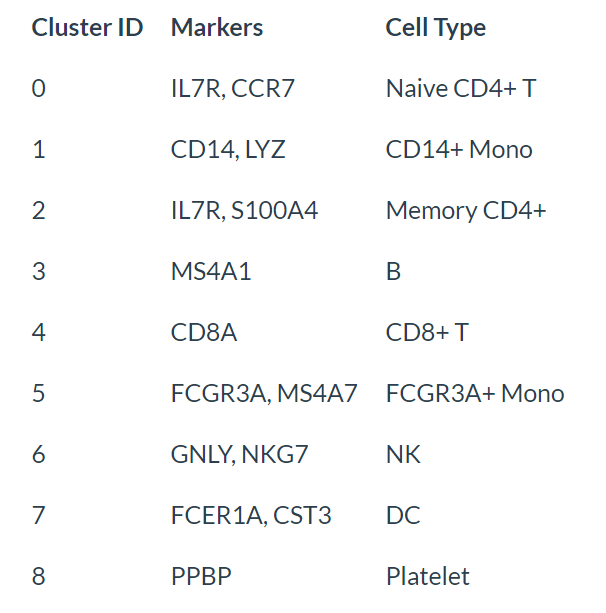Click the CD14, LYZ markers entry
The width and height of the screenshot is (606, 613).
pos(228,149)
